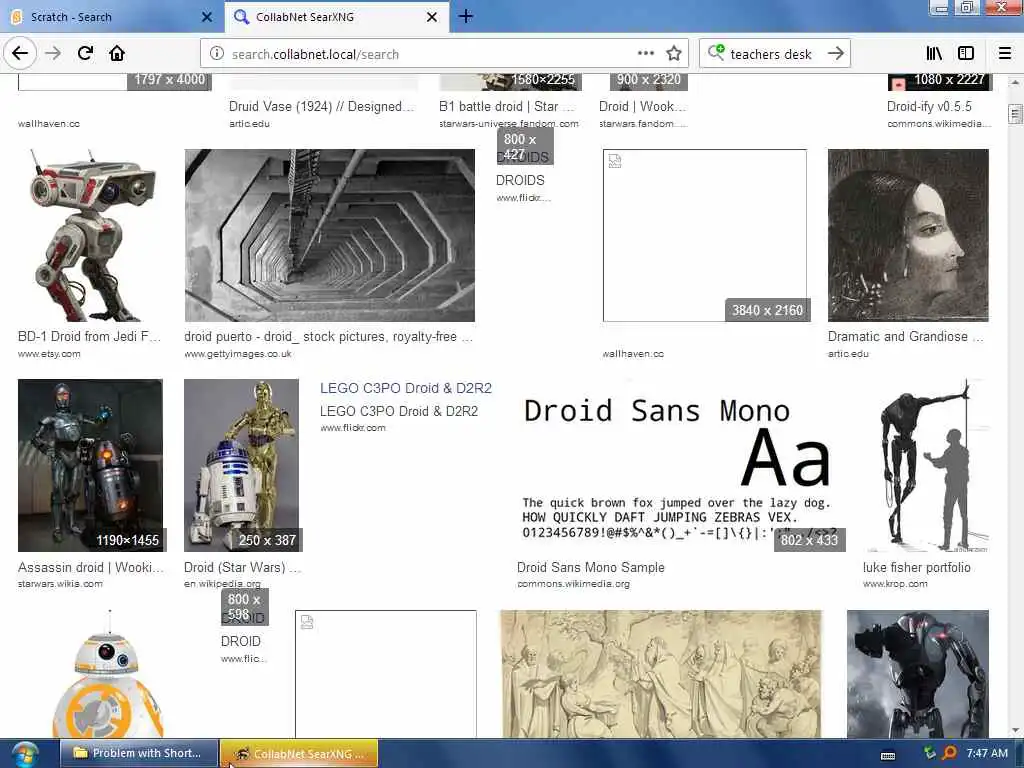
Task: Click the scroll-up arrow of page scrollbar
Action: tap(1015, 82)
